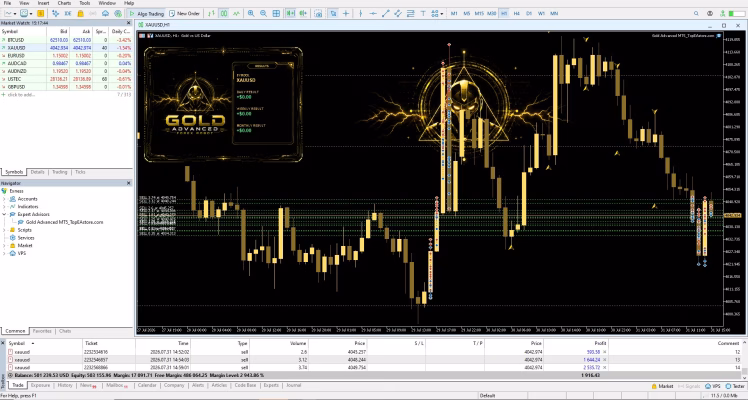Open the Insert menu
Image resolution: width=748 pixels, height=400 pixels.
coord(43,3)
